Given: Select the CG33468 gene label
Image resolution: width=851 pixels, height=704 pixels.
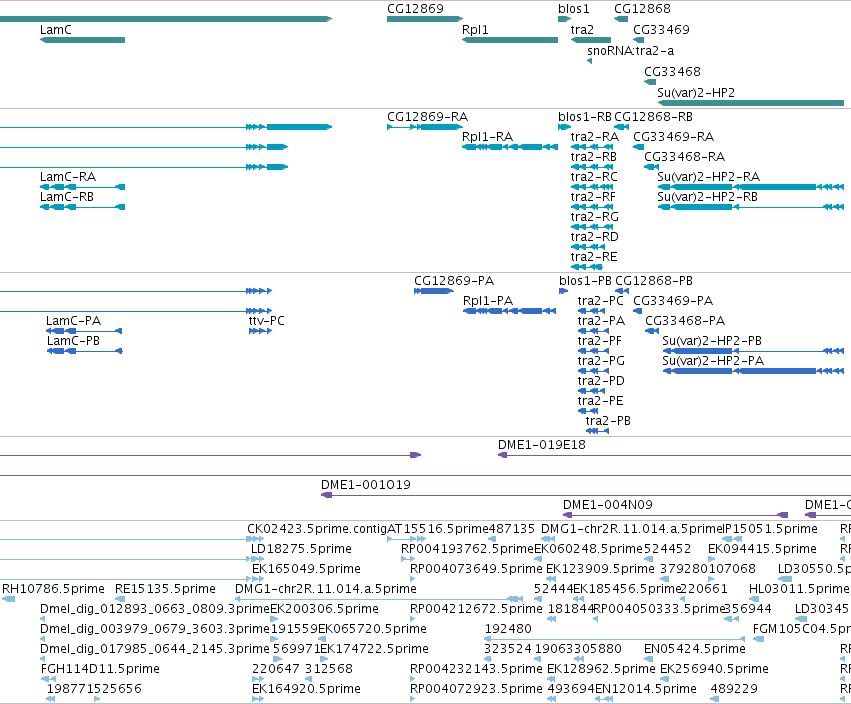Looking at the screenshot, I should [672, 72].
